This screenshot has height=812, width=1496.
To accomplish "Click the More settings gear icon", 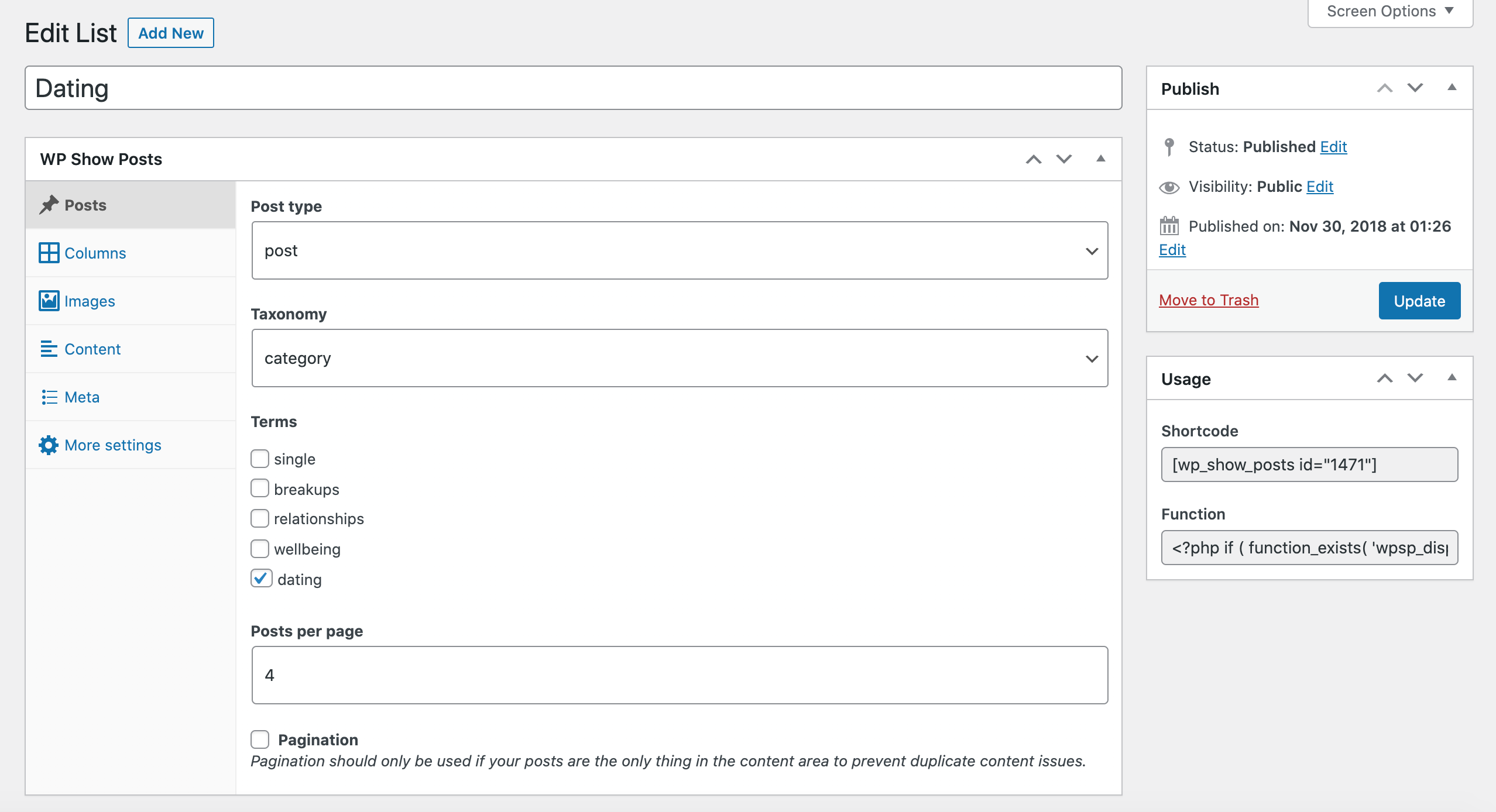I will click(49, 445).
